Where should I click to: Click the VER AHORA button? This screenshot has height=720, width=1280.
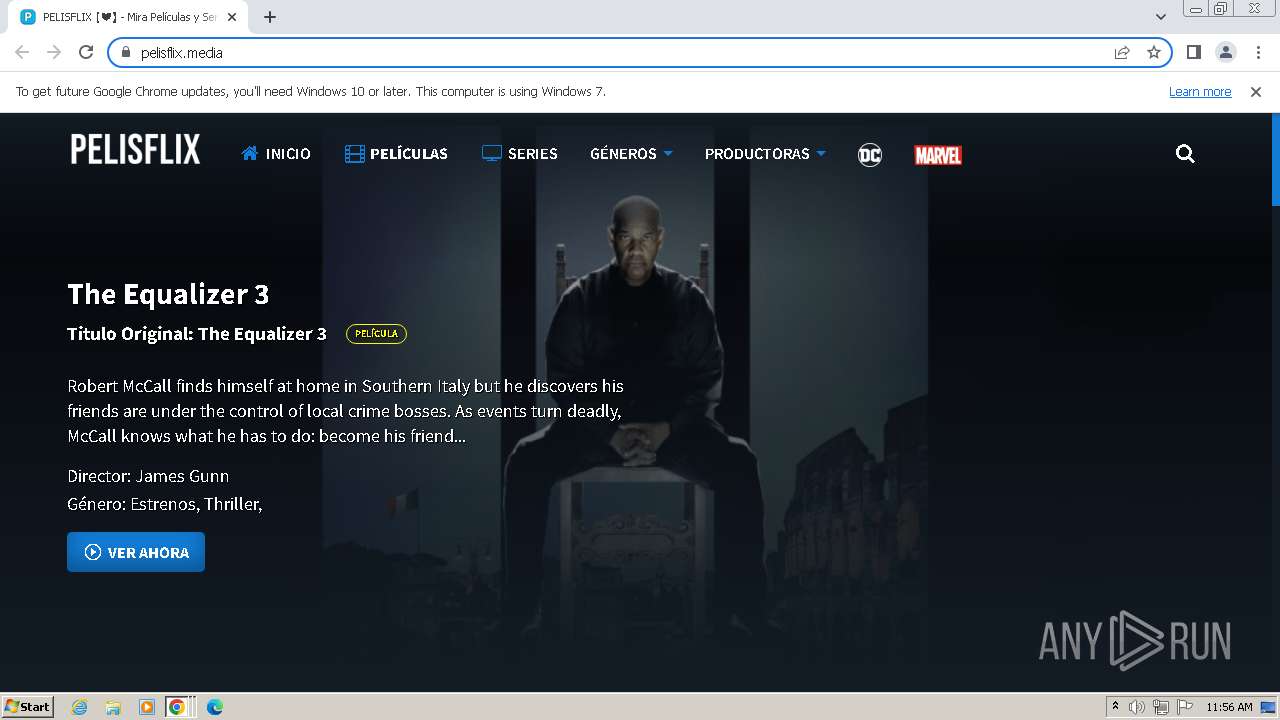point(136,552)
